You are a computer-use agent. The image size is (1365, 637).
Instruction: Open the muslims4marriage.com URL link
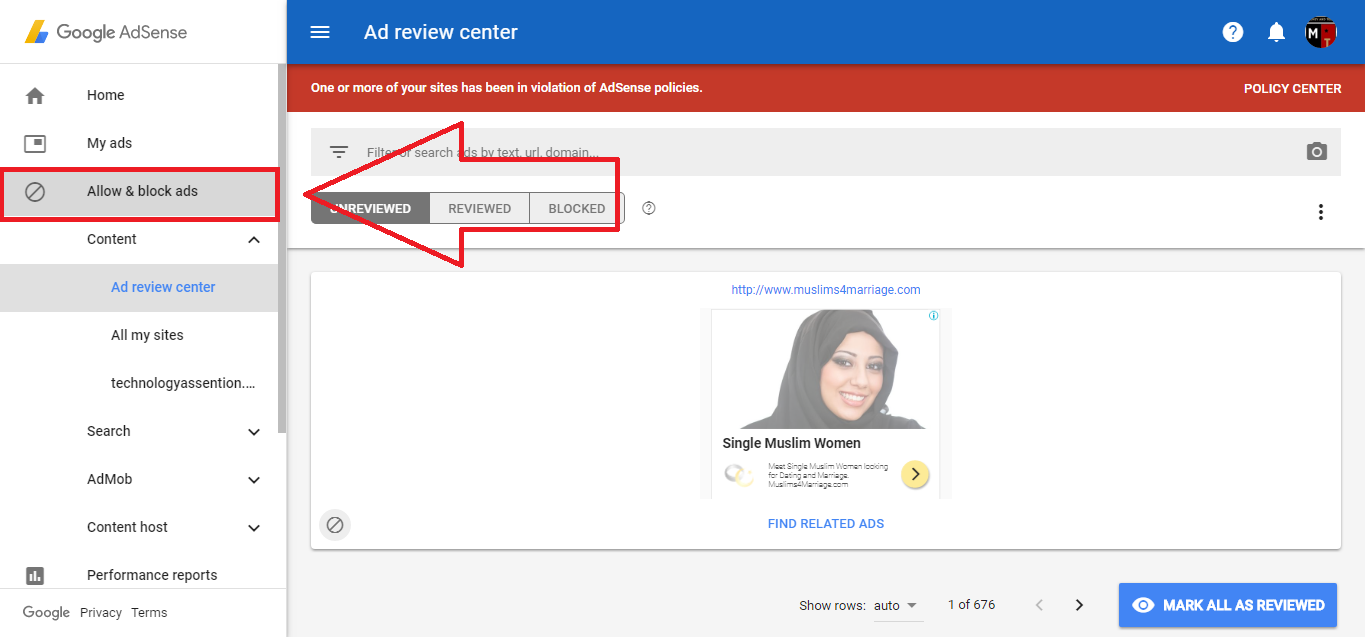click(x=826, y=290)
